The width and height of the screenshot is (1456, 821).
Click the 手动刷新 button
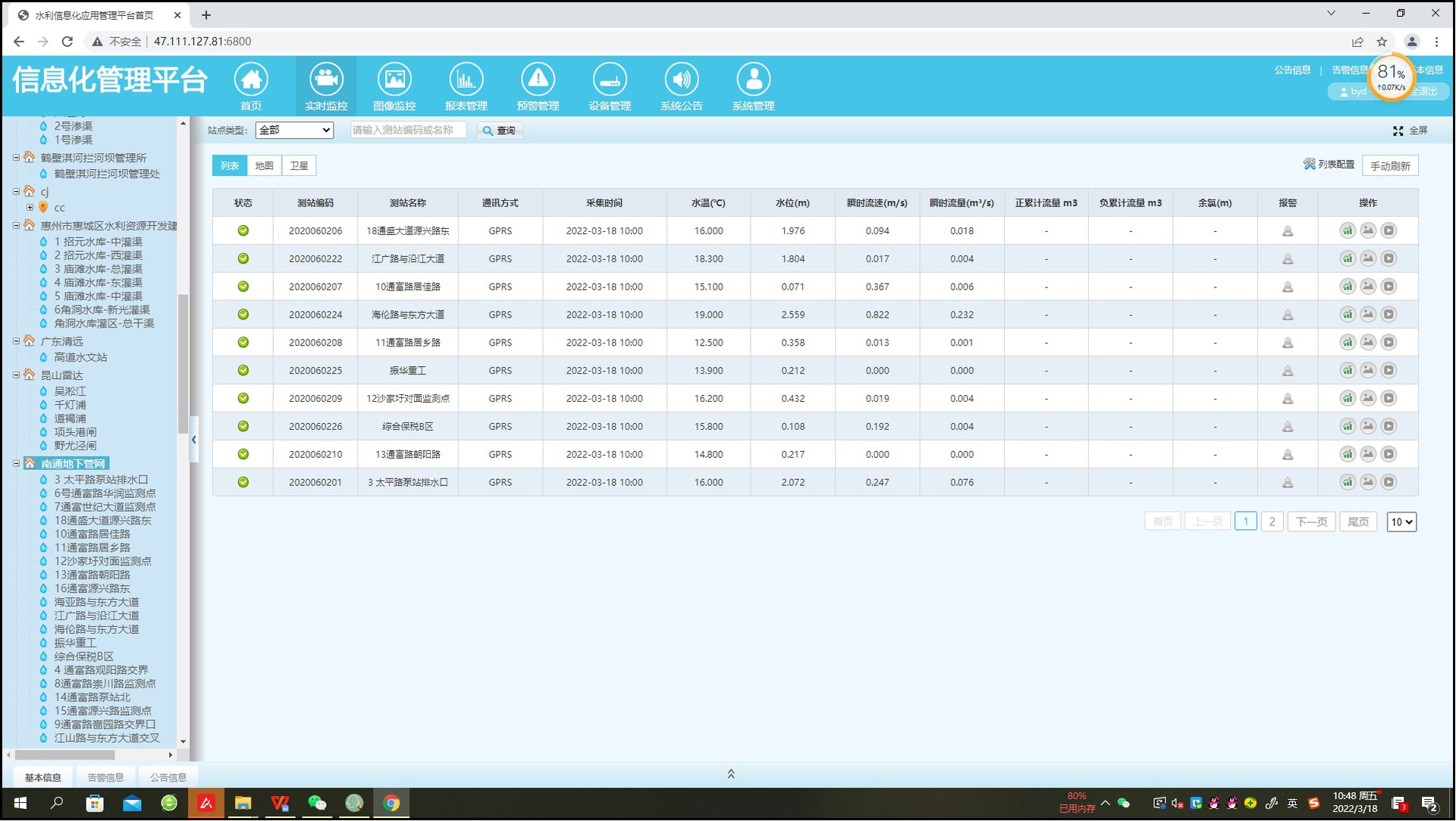[x=1389, y=165]
